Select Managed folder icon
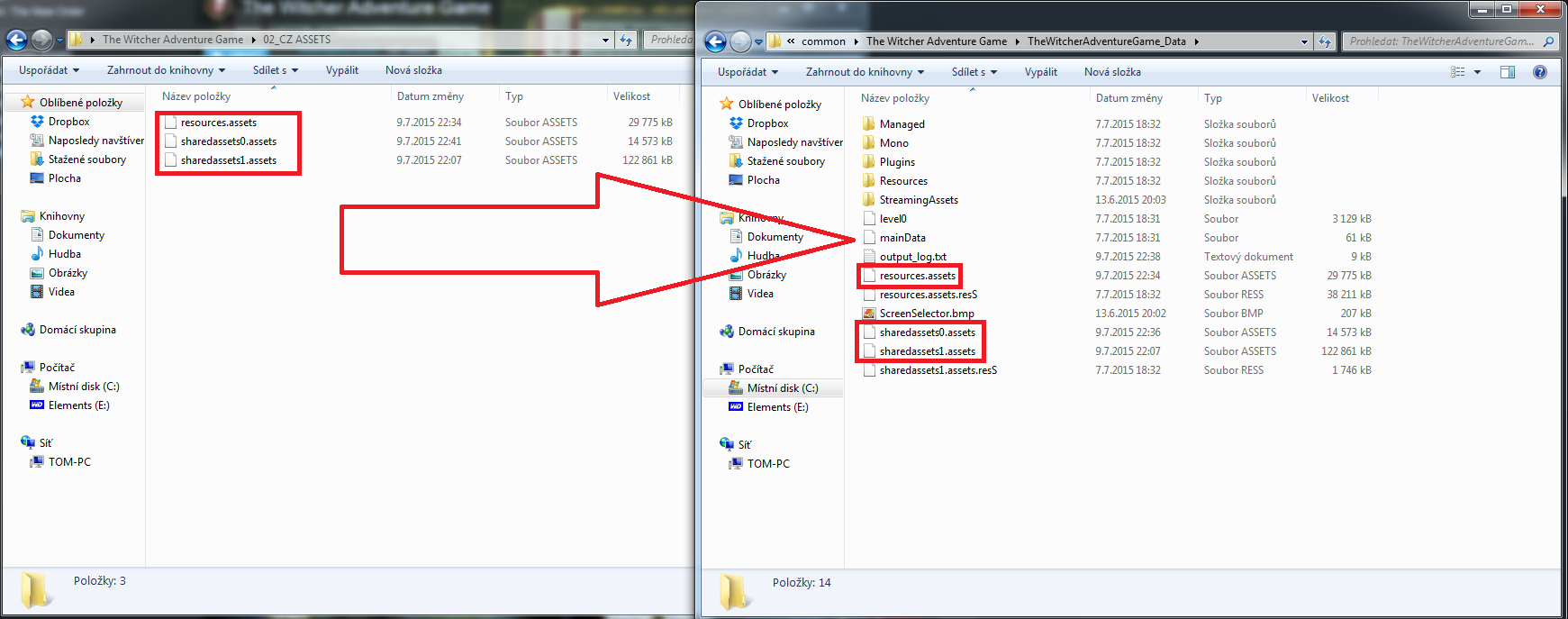 tap(869, 123)
